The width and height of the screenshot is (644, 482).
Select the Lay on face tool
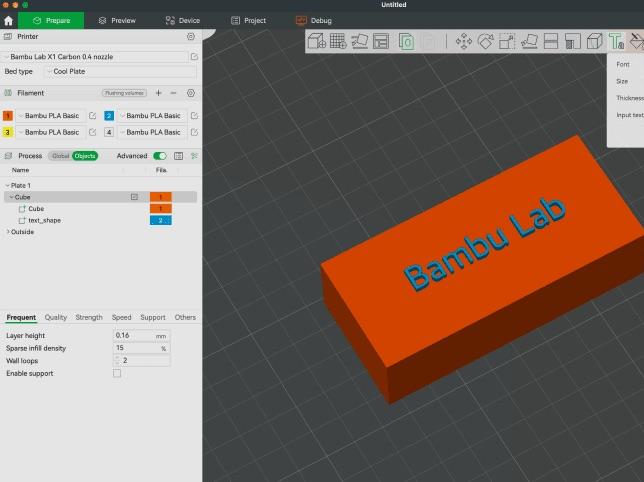pos(529,41)
